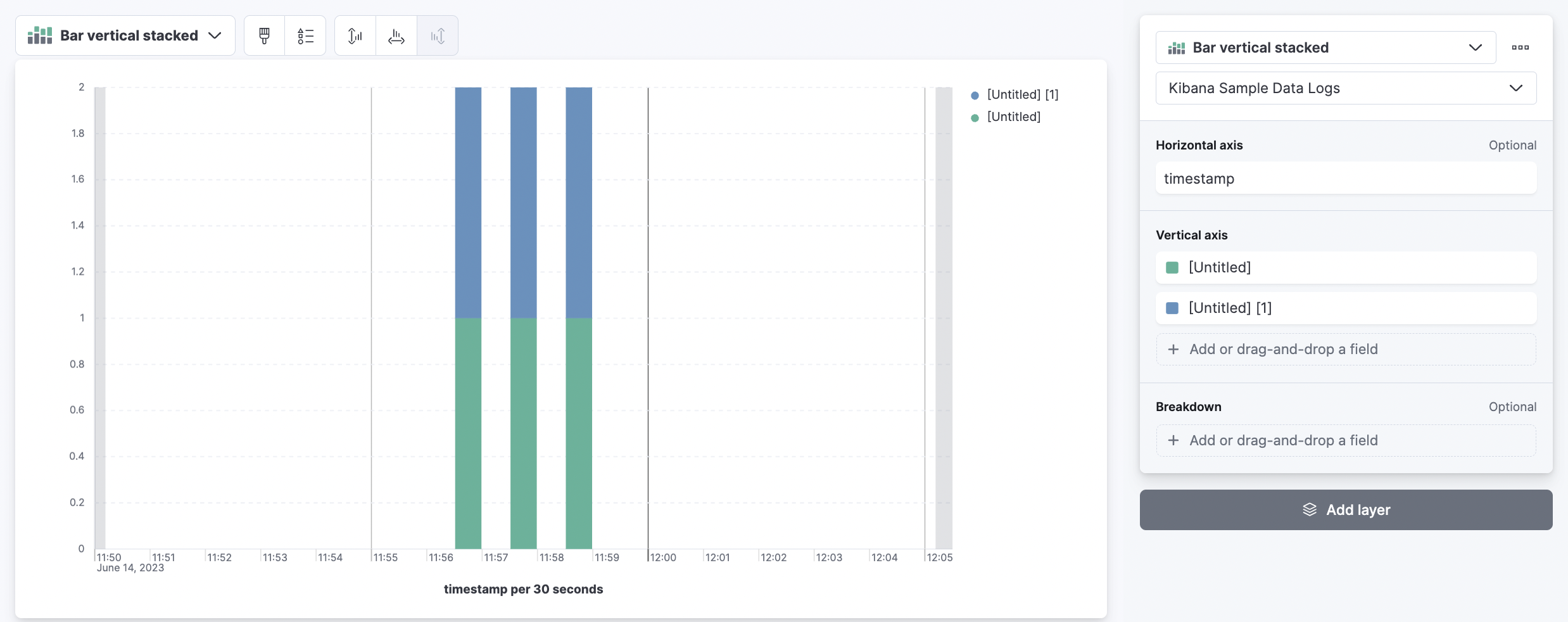Click the layers icon on Add layer

pos(1310,509)
